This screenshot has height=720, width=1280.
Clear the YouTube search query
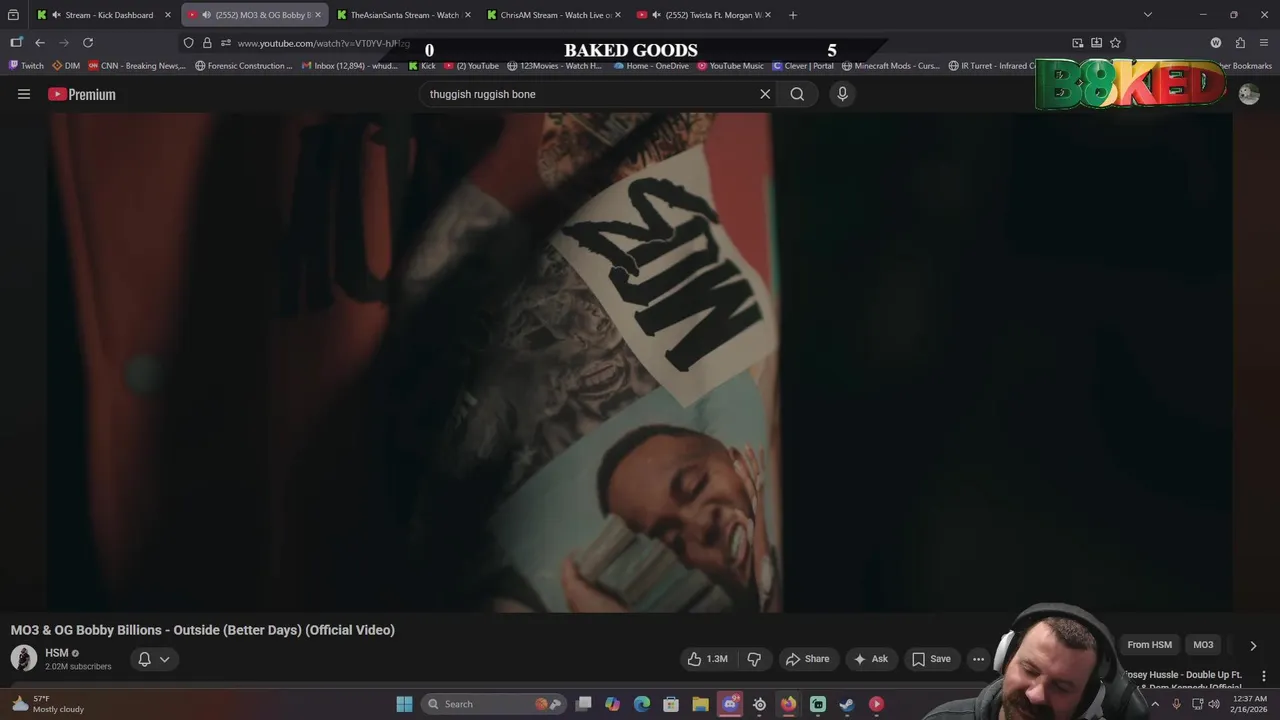point(765,94)
